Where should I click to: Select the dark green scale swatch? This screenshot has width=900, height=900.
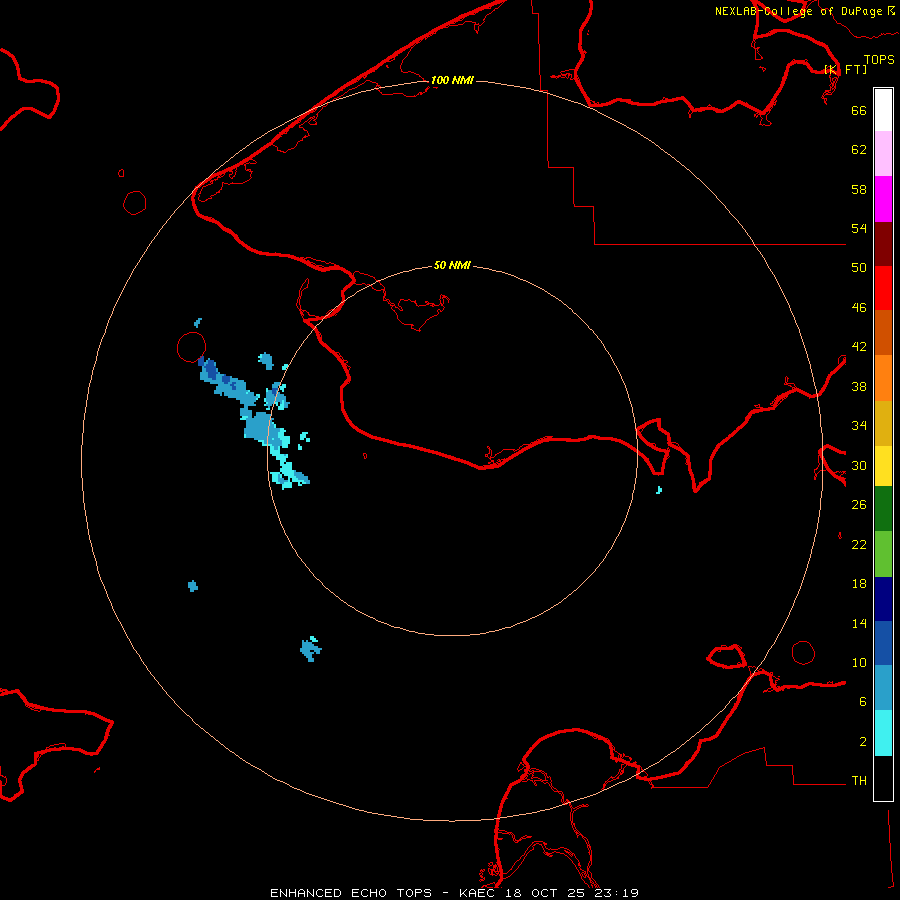[883, 509]
